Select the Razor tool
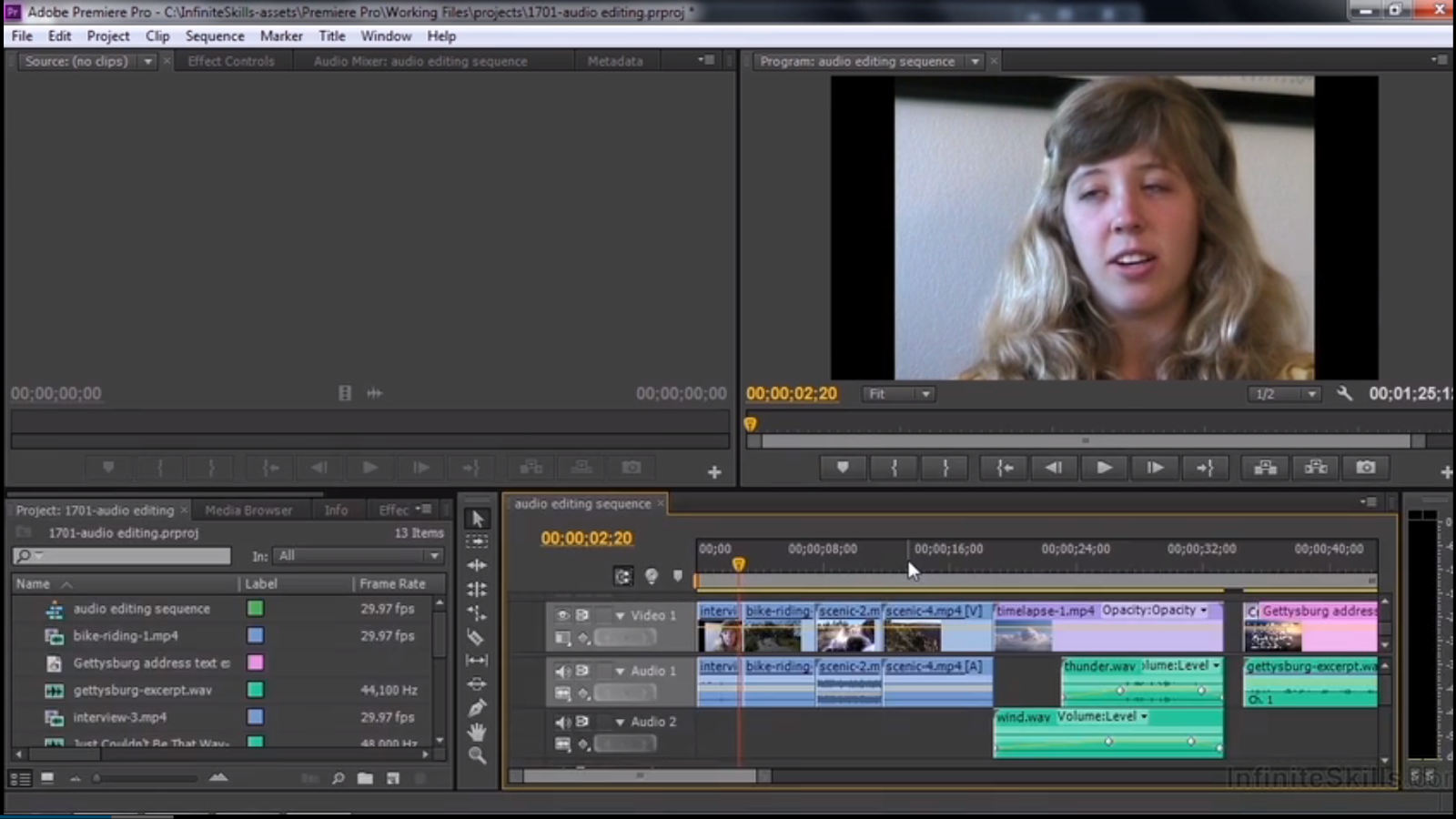This screenshot has height=819, width=1456. (477, 636)
